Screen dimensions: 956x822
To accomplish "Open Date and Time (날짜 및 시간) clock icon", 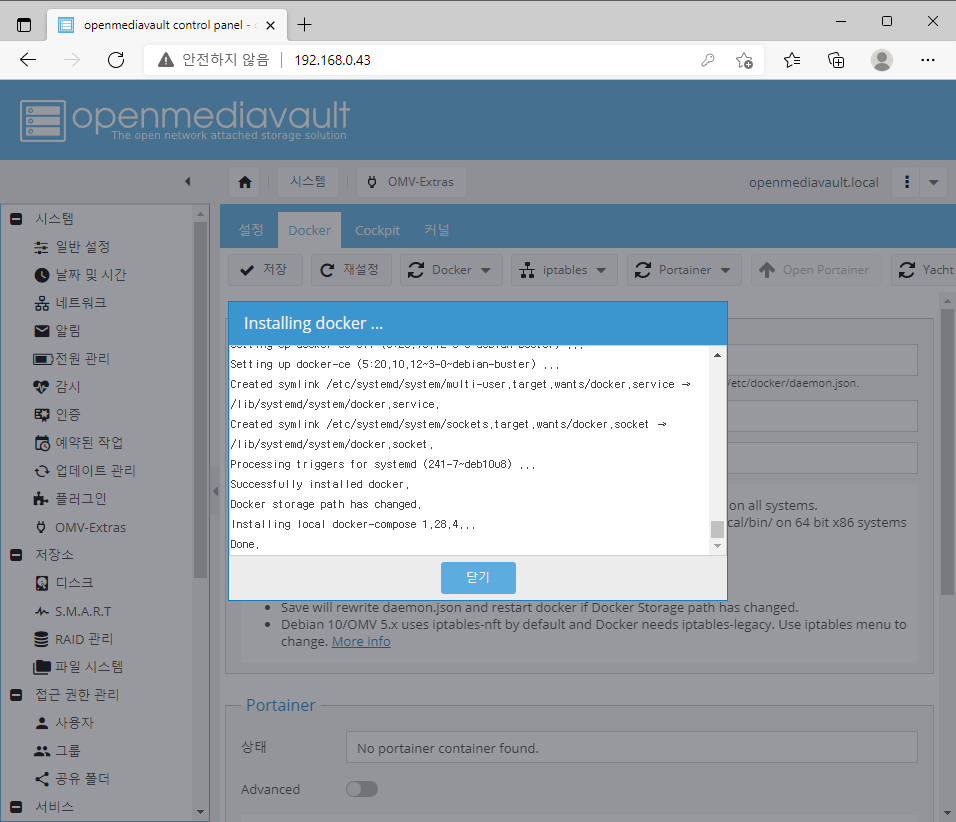I will click(x=41, y=275).
